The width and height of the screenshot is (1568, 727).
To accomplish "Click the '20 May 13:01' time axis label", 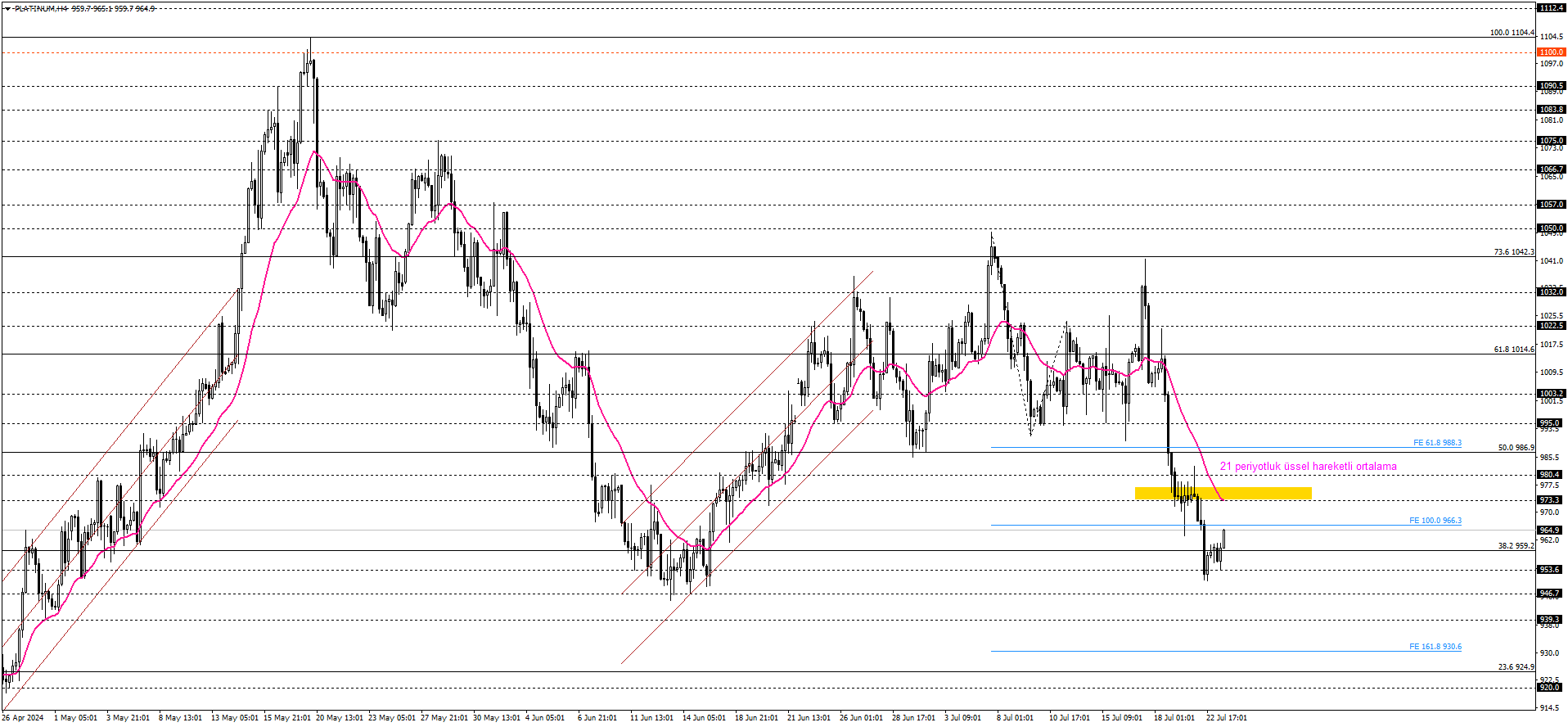I will pyautogui.click(x=340, y=718).
